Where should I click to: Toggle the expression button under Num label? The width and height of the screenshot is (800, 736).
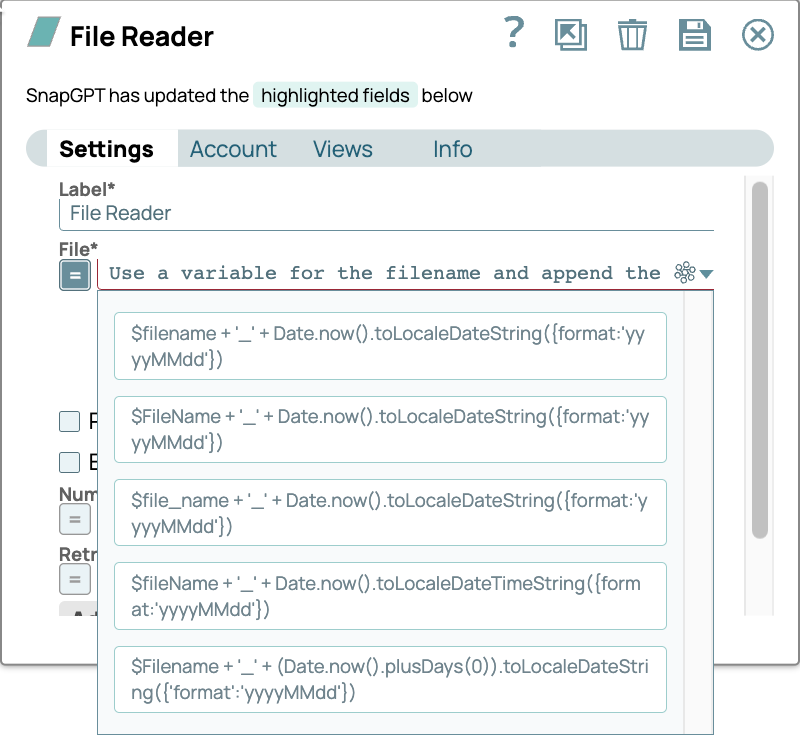point(75,520)
